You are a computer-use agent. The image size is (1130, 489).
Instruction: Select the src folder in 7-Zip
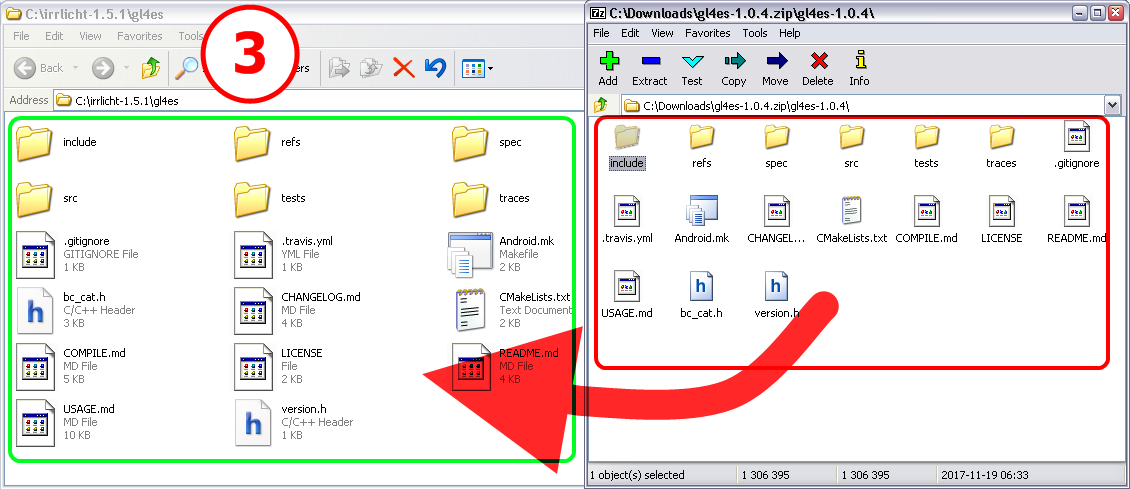(851, 146)
